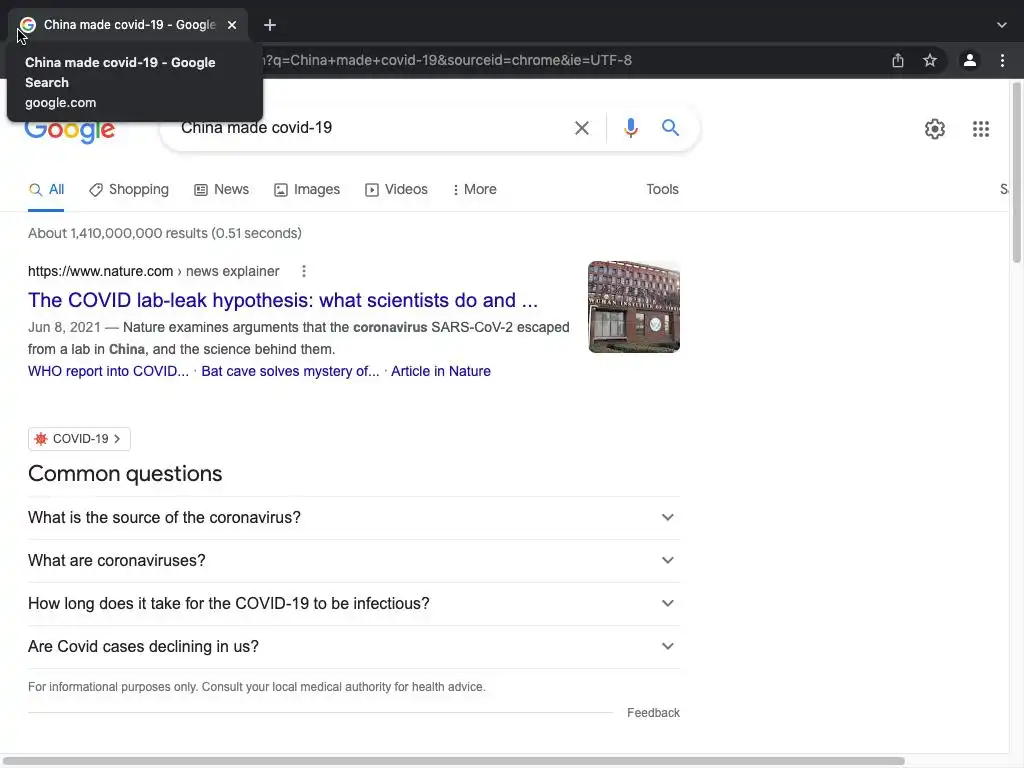This screenshot has width=1024, height=768.
Task: Click the Feedback link
Action: pos(653,712)
